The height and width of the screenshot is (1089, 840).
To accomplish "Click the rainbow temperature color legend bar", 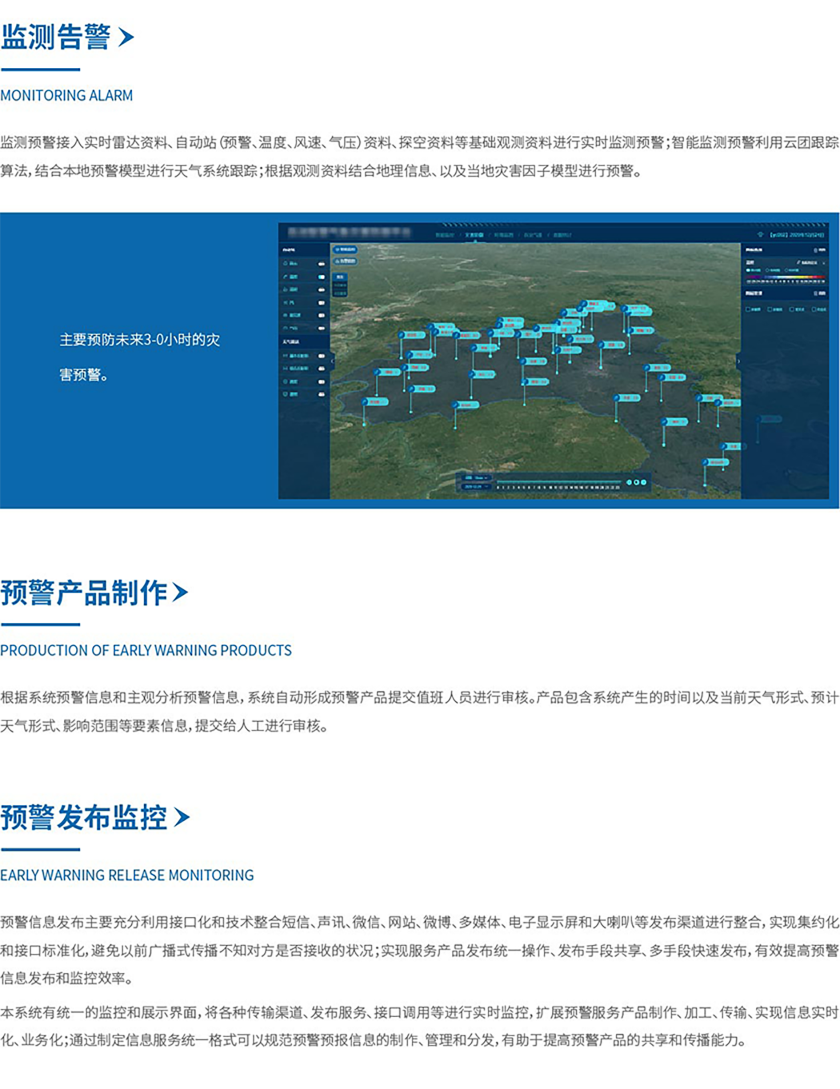I will click(x=786, y=279).
